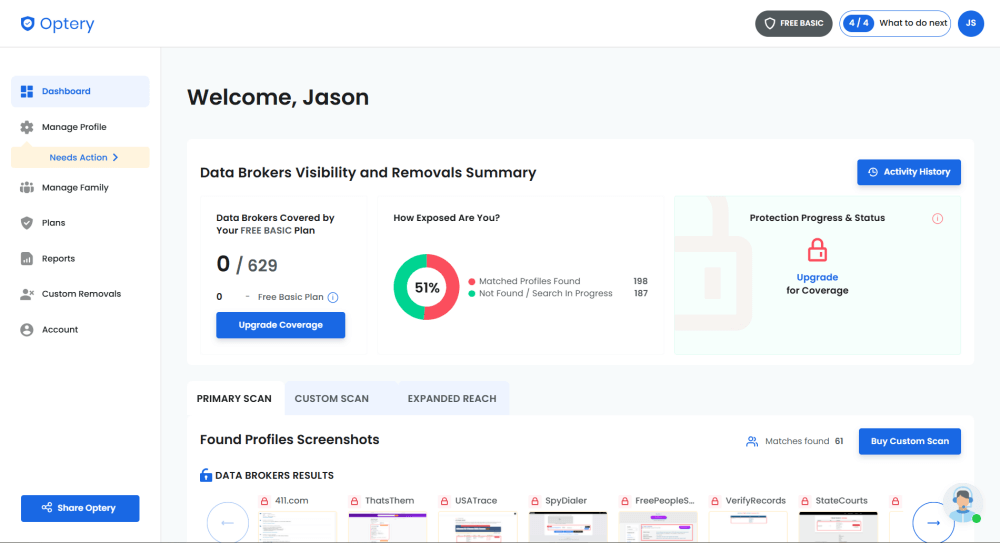Click the Manage Family people icon

point(27,188)
